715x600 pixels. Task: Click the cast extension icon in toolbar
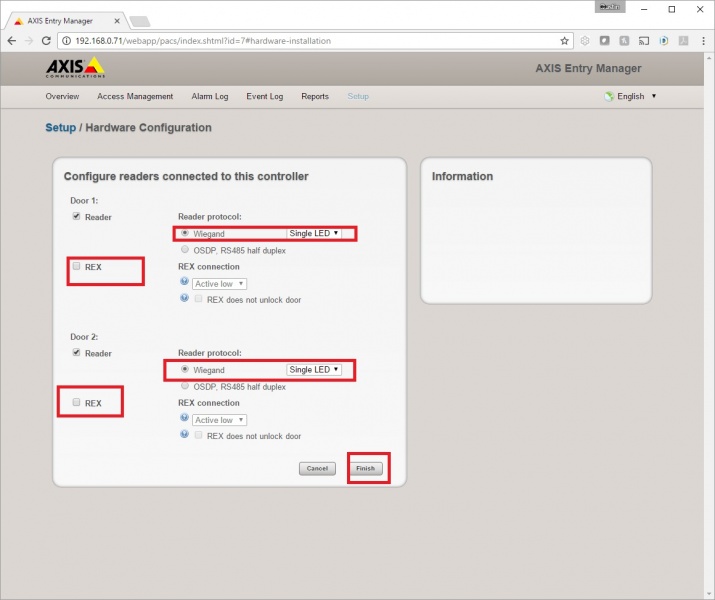coord(644,41)
